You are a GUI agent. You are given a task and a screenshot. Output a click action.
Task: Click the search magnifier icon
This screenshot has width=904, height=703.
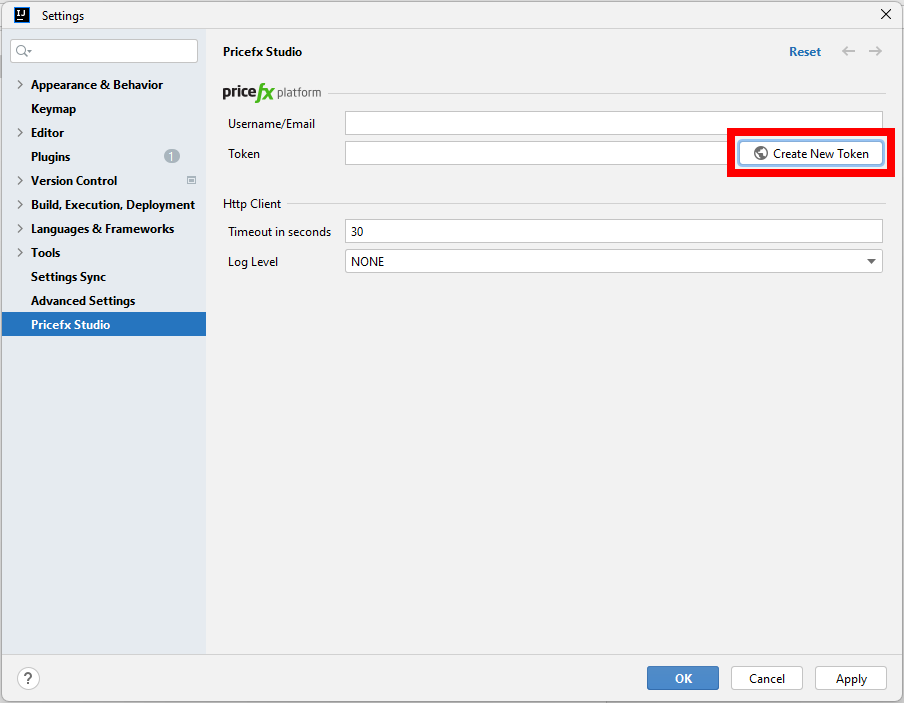(x=23, y=51)
